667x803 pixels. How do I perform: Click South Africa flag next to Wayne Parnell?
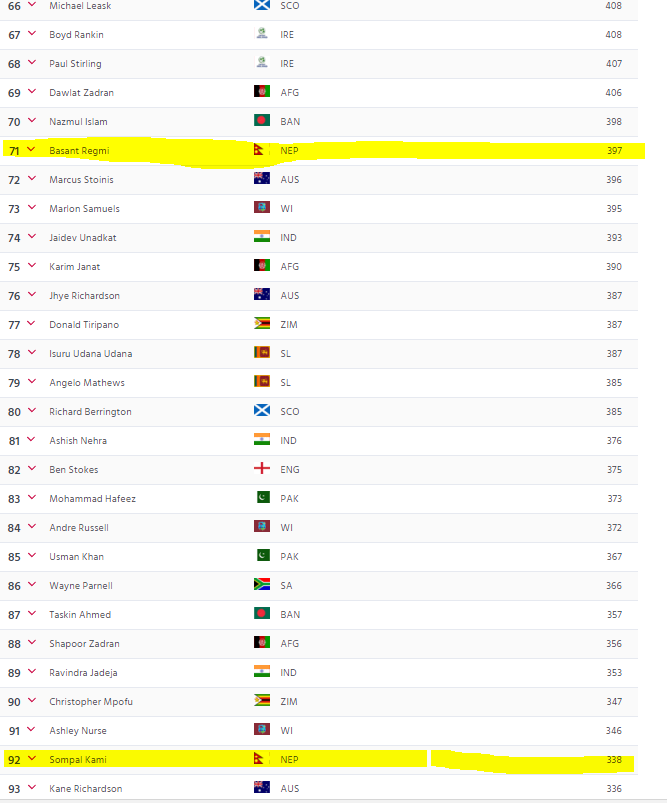[262, 586]
